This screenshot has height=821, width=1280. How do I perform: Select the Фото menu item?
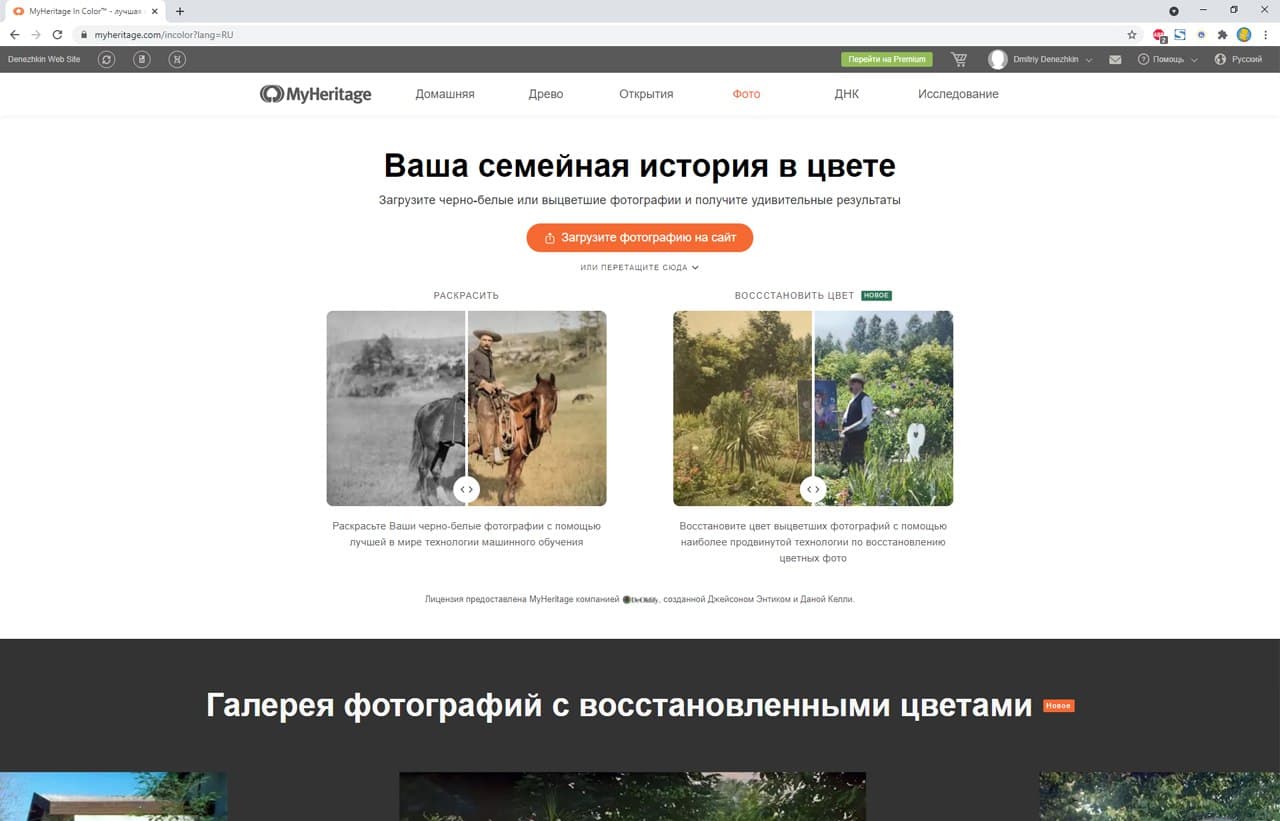coord(746,94)
